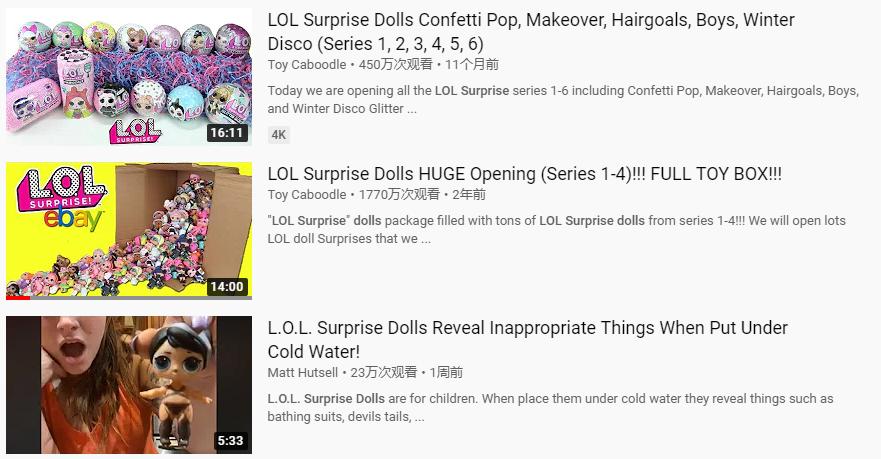Click the 5:33 duration badge
Screen dimensions: 881x459
pos(230,441)
